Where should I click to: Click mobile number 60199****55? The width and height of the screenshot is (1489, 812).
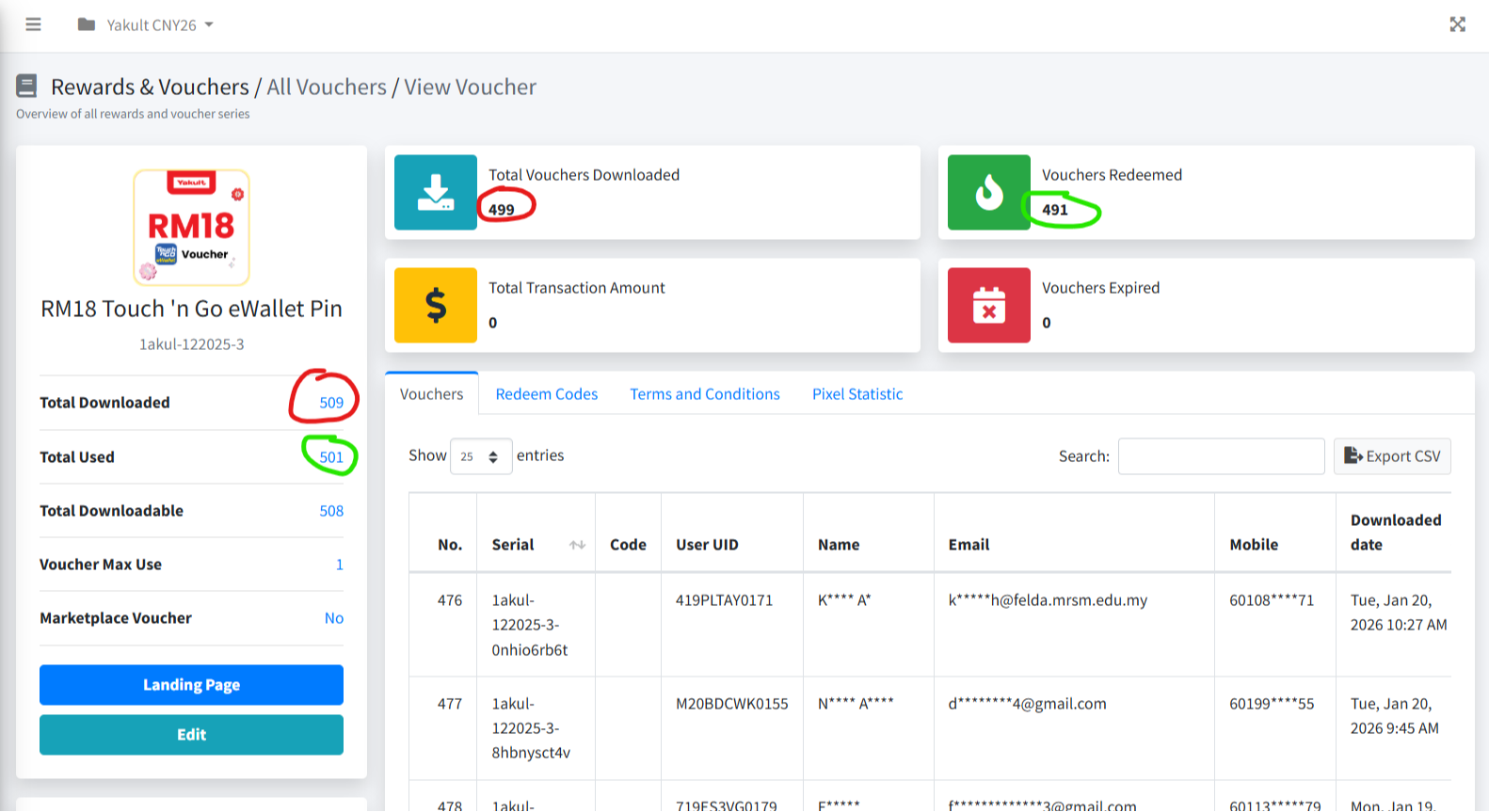pyautogui.click(x=1272, y=704)
